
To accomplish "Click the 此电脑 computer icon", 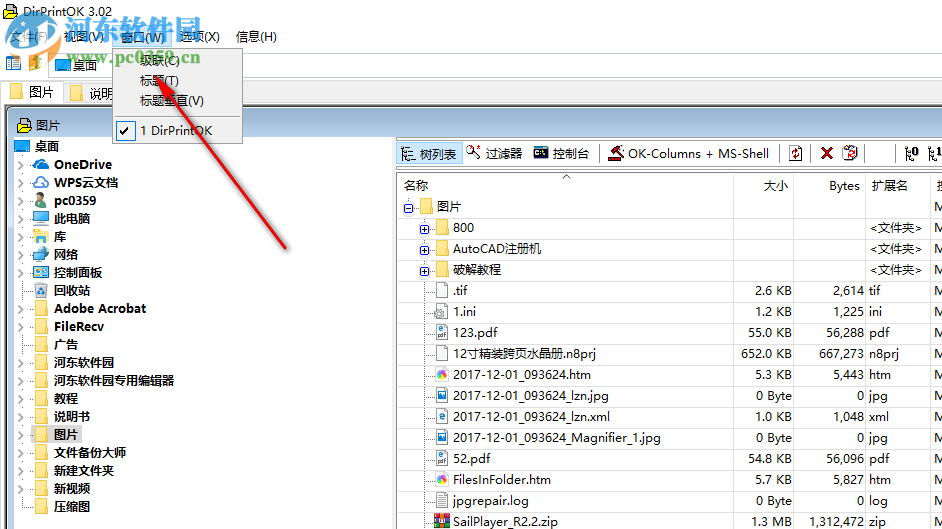I will coord(41,218).
